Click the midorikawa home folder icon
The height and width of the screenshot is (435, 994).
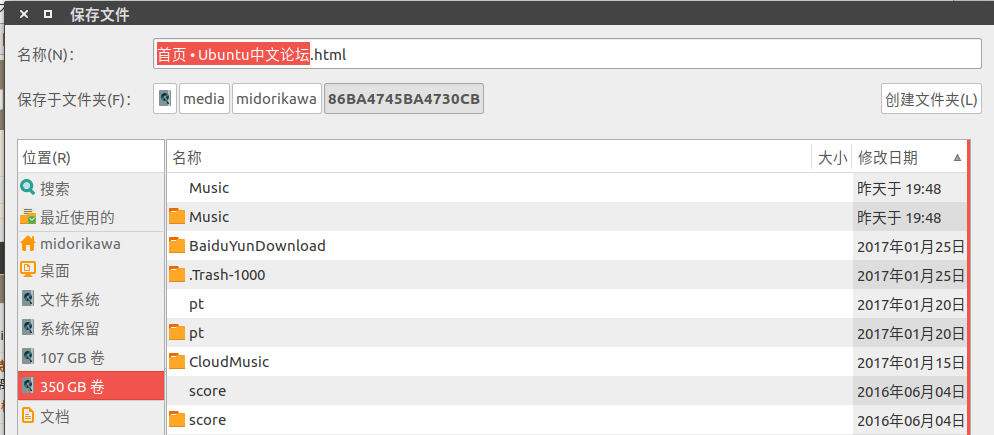click(x=28, y=244)
